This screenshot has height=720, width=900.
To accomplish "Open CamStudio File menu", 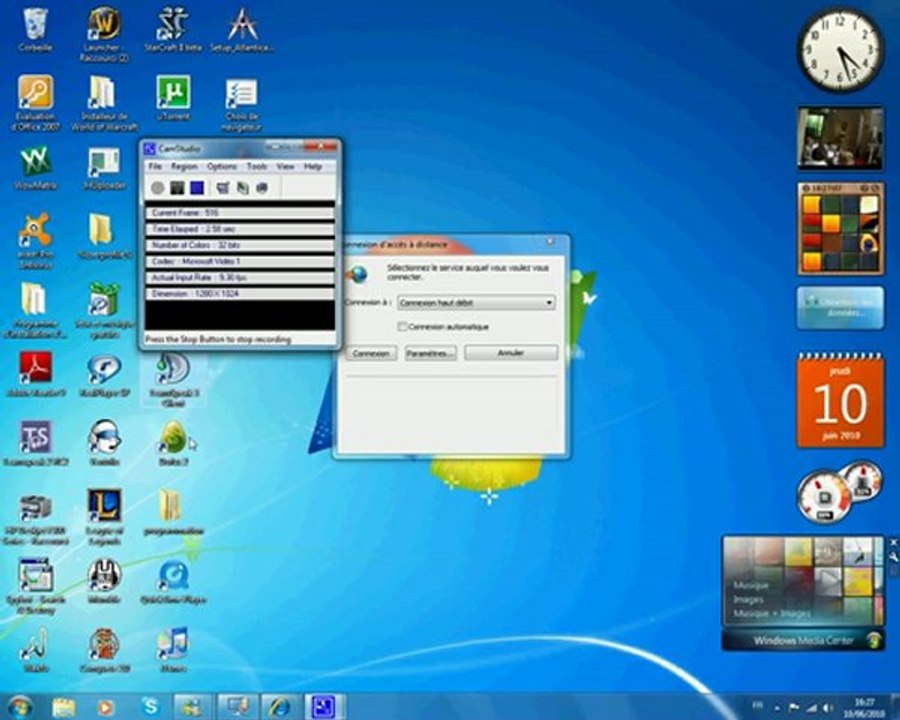I will (155, 167).
